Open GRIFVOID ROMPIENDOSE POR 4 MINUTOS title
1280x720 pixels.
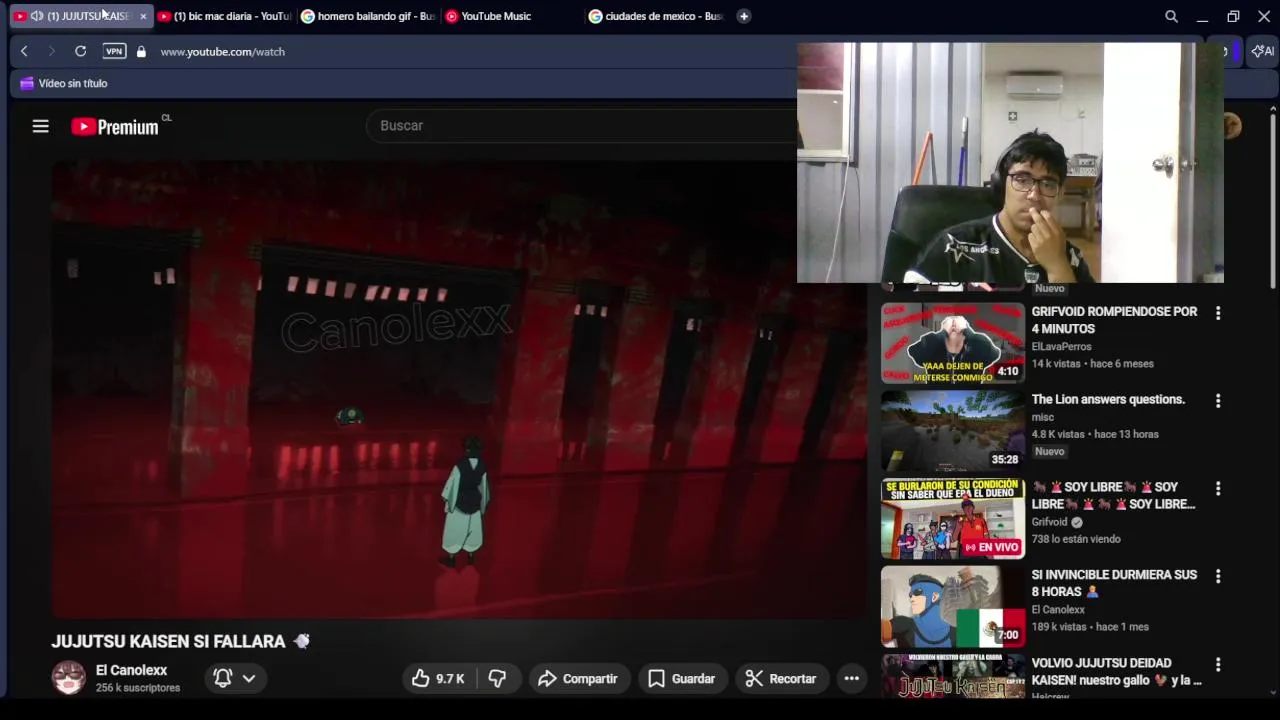pyautogui.click(x=1114, y=320)
